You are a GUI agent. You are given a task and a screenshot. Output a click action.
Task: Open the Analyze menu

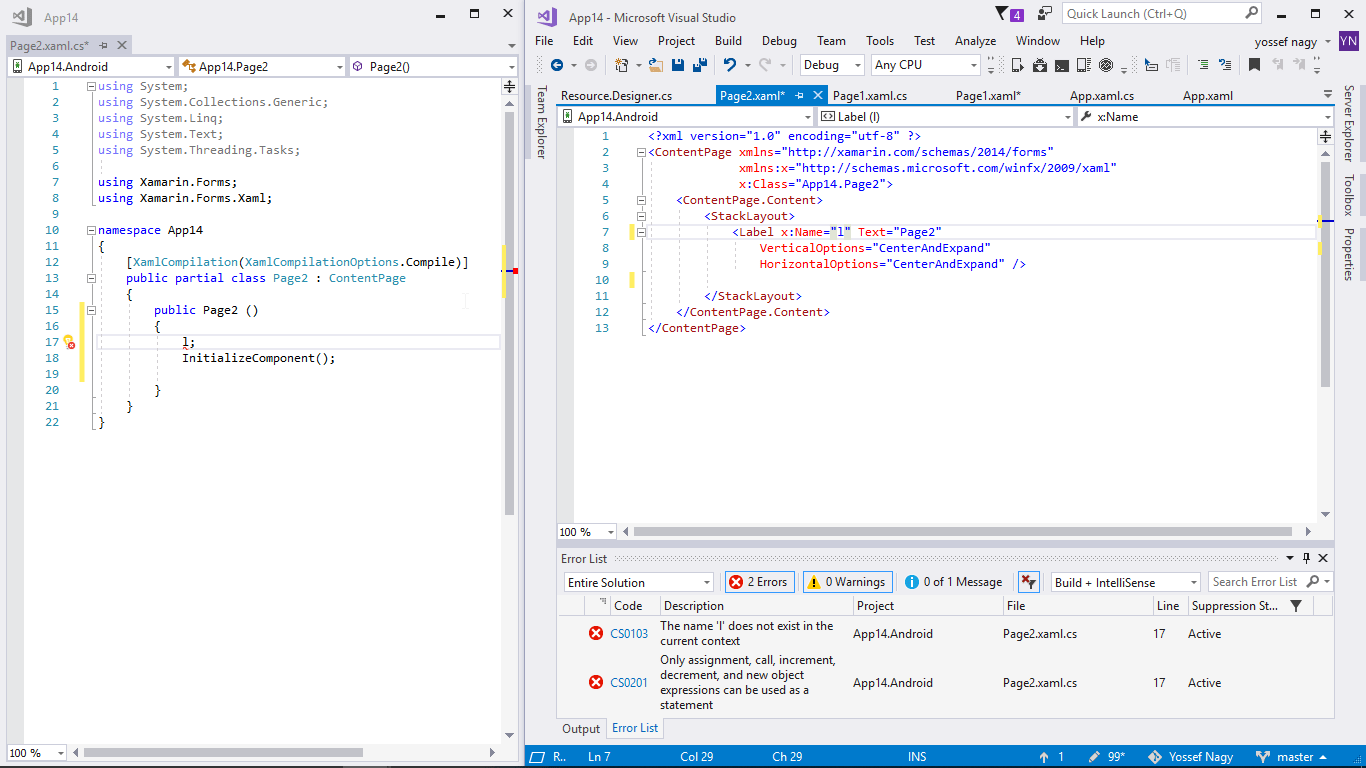pyautogui.click(x=975, y=41)
